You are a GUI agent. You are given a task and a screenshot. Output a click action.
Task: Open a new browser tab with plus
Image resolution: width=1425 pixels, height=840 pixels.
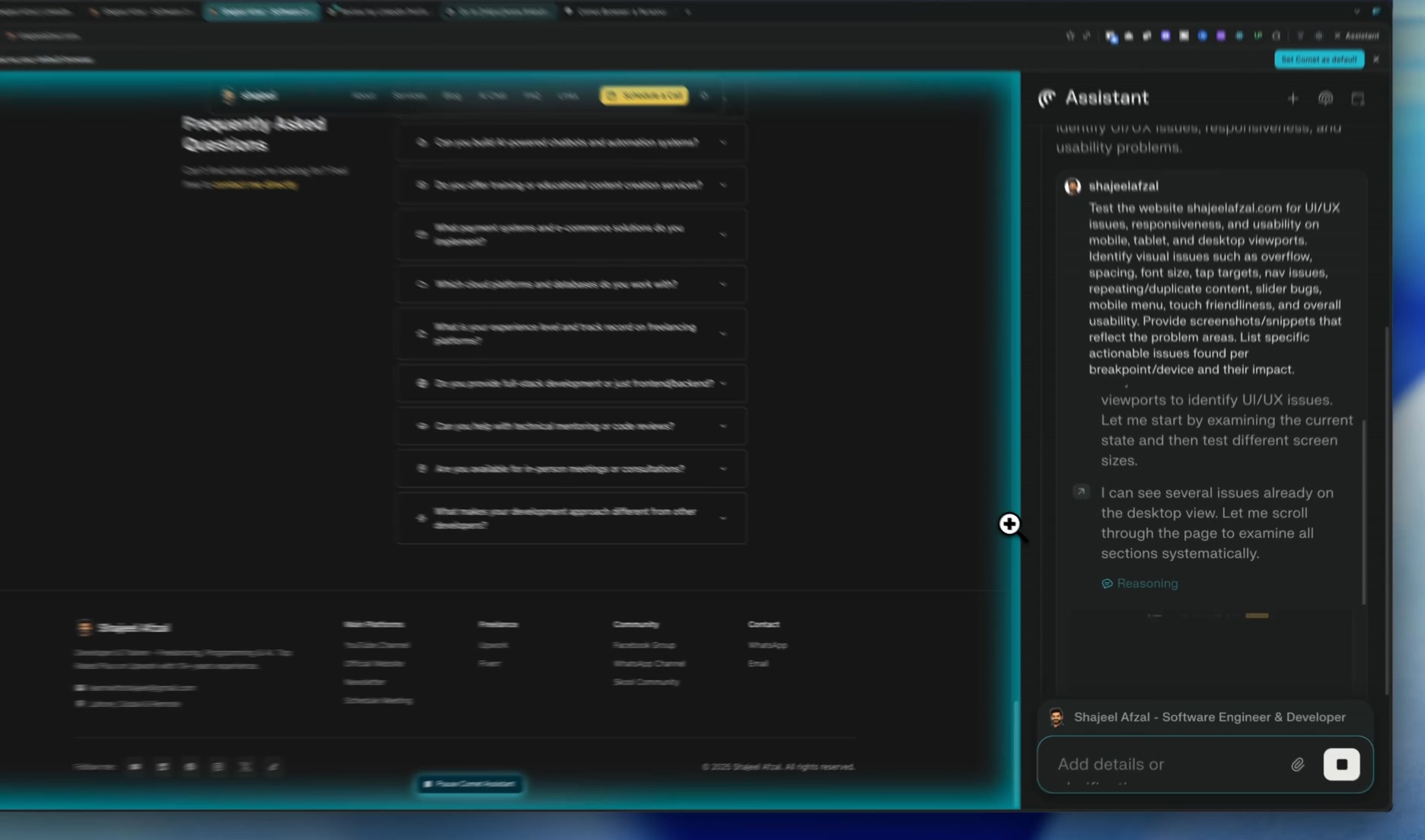click(688, 11)
